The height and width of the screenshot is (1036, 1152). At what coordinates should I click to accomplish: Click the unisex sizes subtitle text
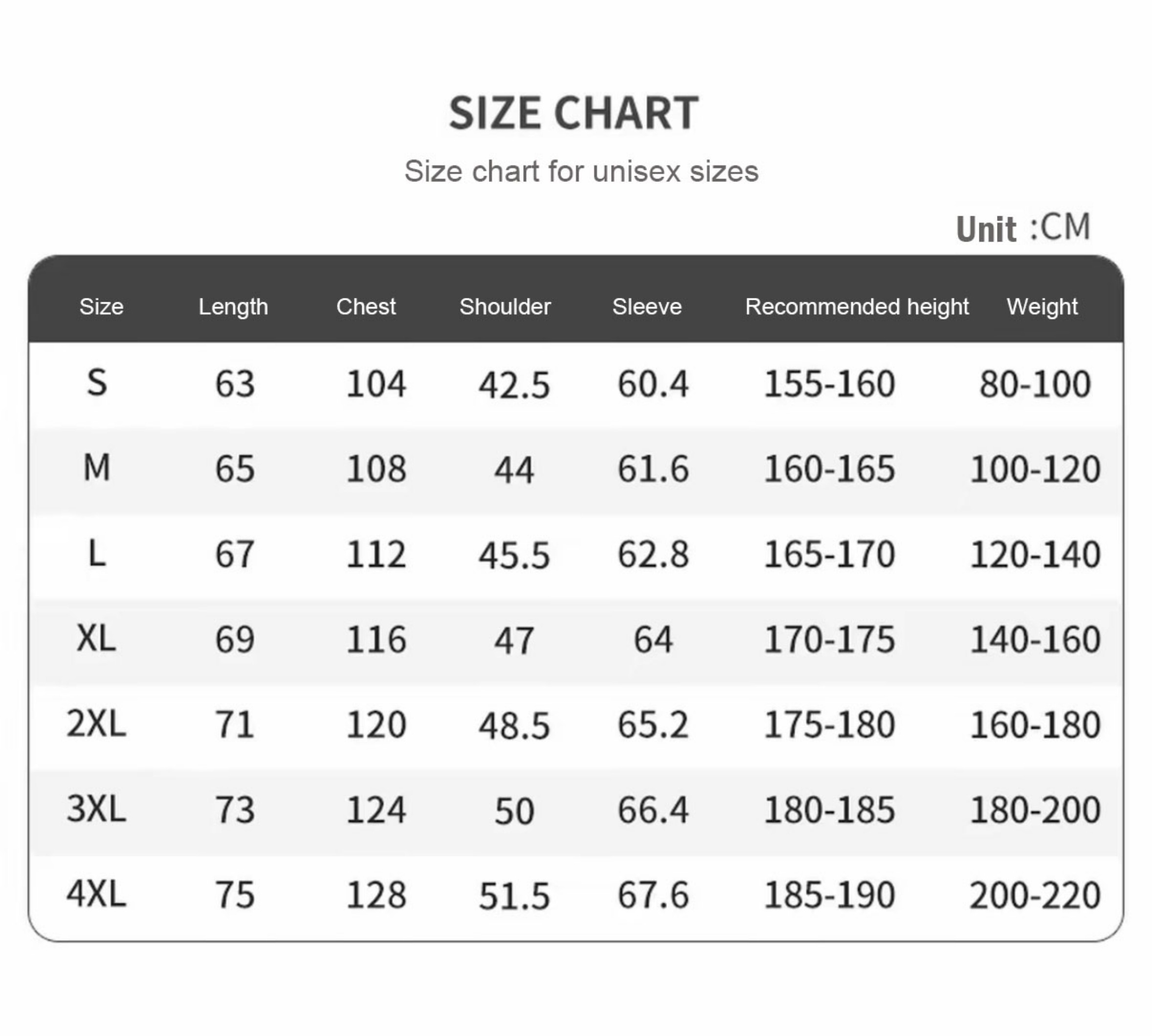[581, 171]
